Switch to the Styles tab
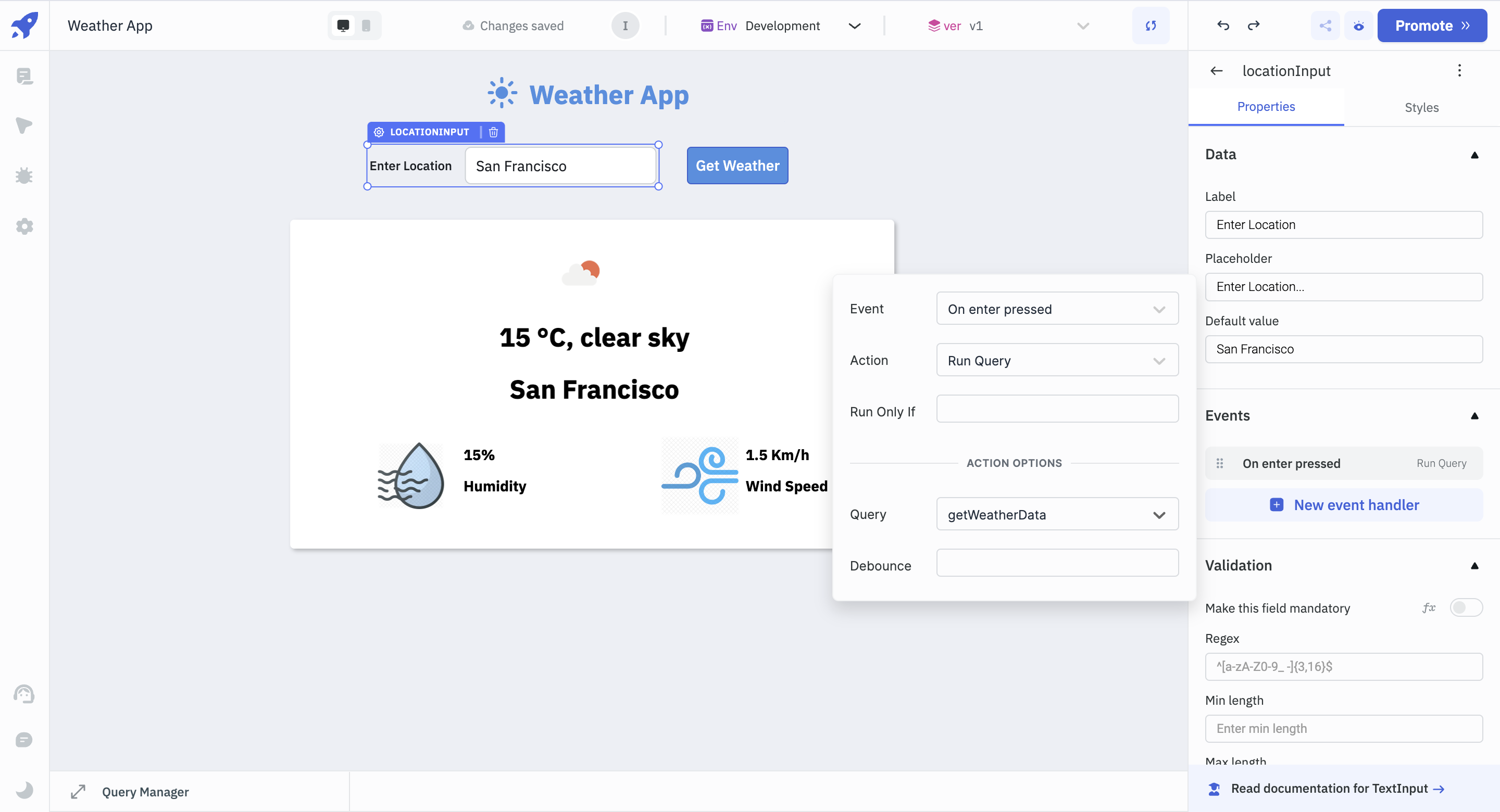This screenshot has height=812, width=1500. click(1421, 107)
